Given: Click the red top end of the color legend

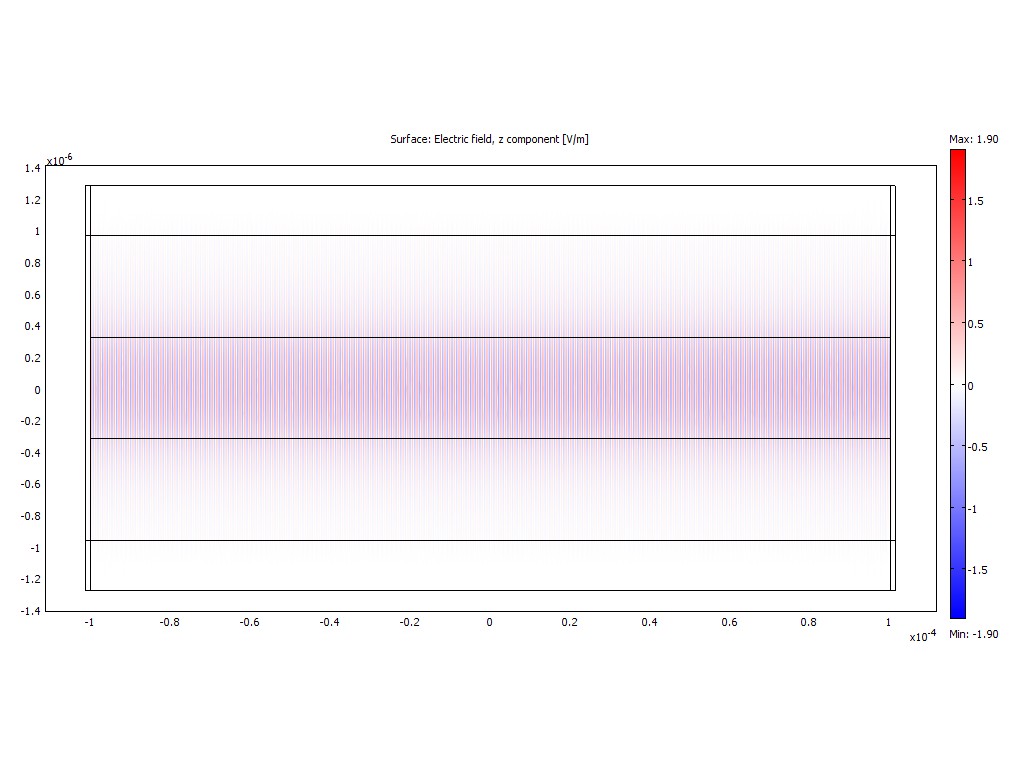Looking at the screenshot, I should (957, 154).
